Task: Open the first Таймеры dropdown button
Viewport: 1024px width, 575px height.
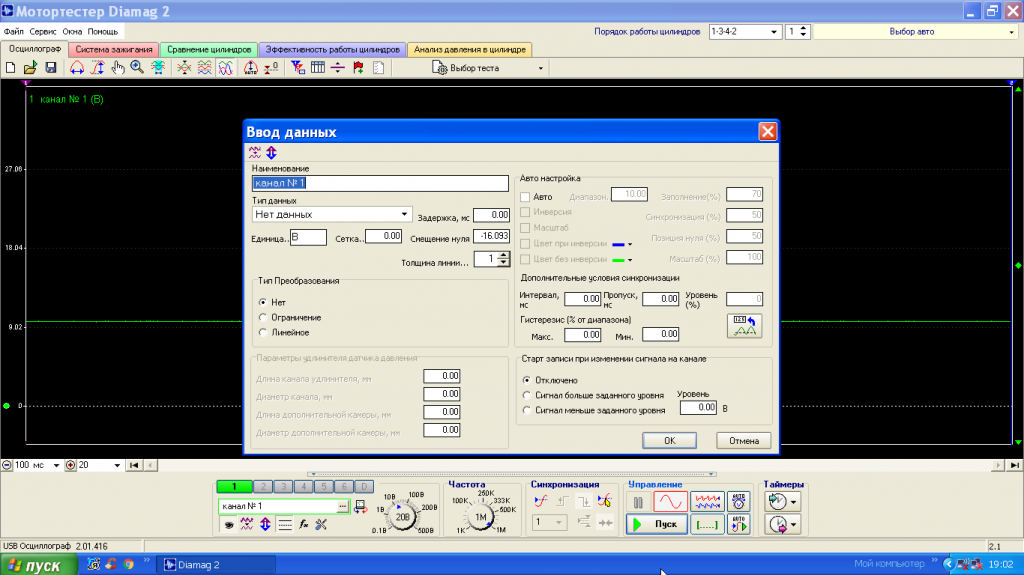Action: pyautogui.click(x=793, y=502)
